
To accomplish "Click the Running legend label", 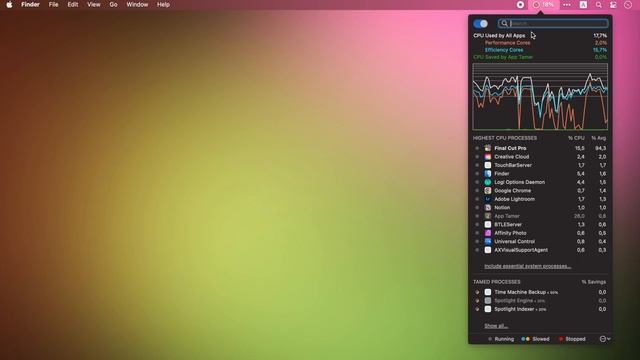I will 504,339.
